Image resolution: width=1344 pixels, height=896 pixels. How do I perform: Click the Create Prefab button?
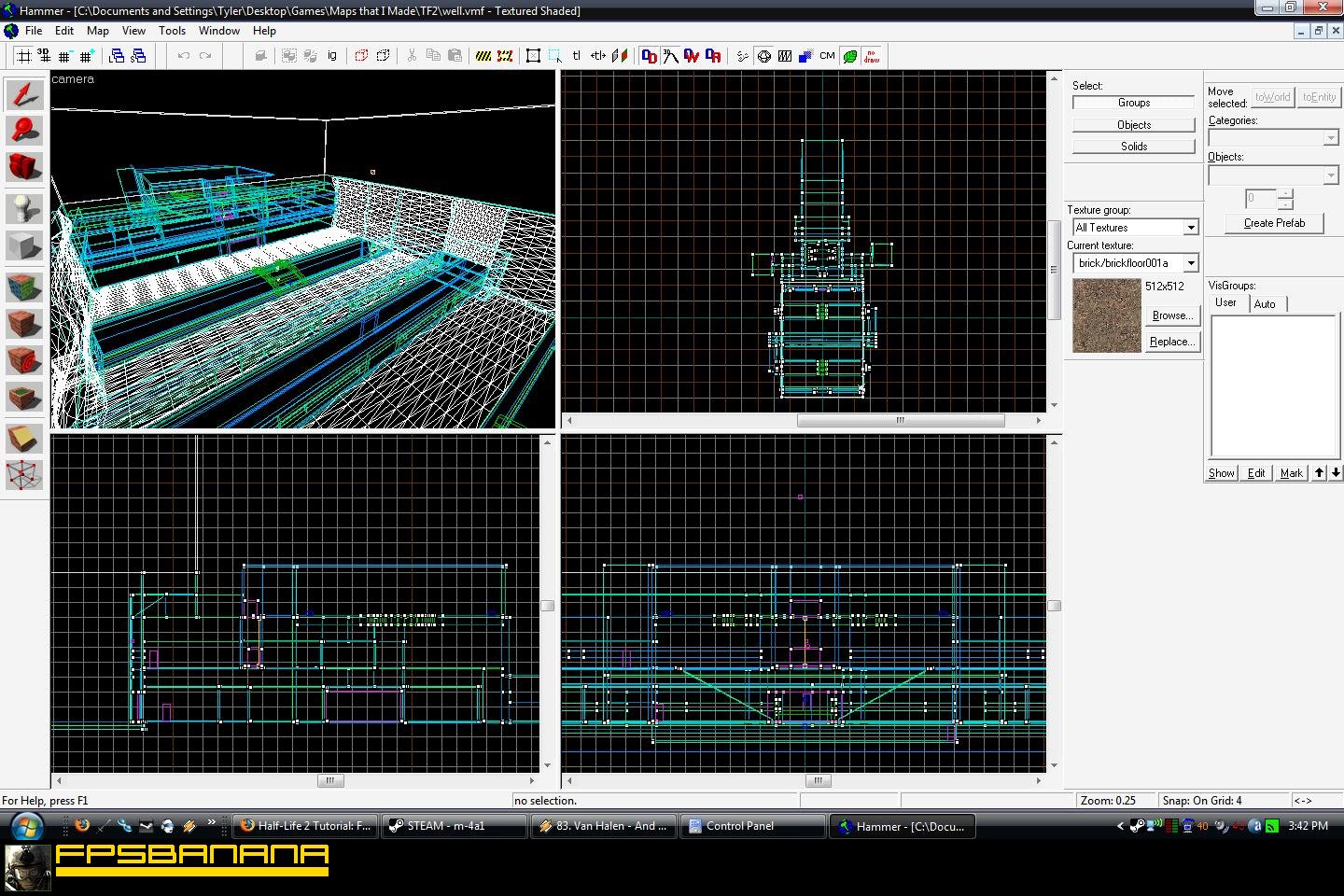(x=1274, y=223)
